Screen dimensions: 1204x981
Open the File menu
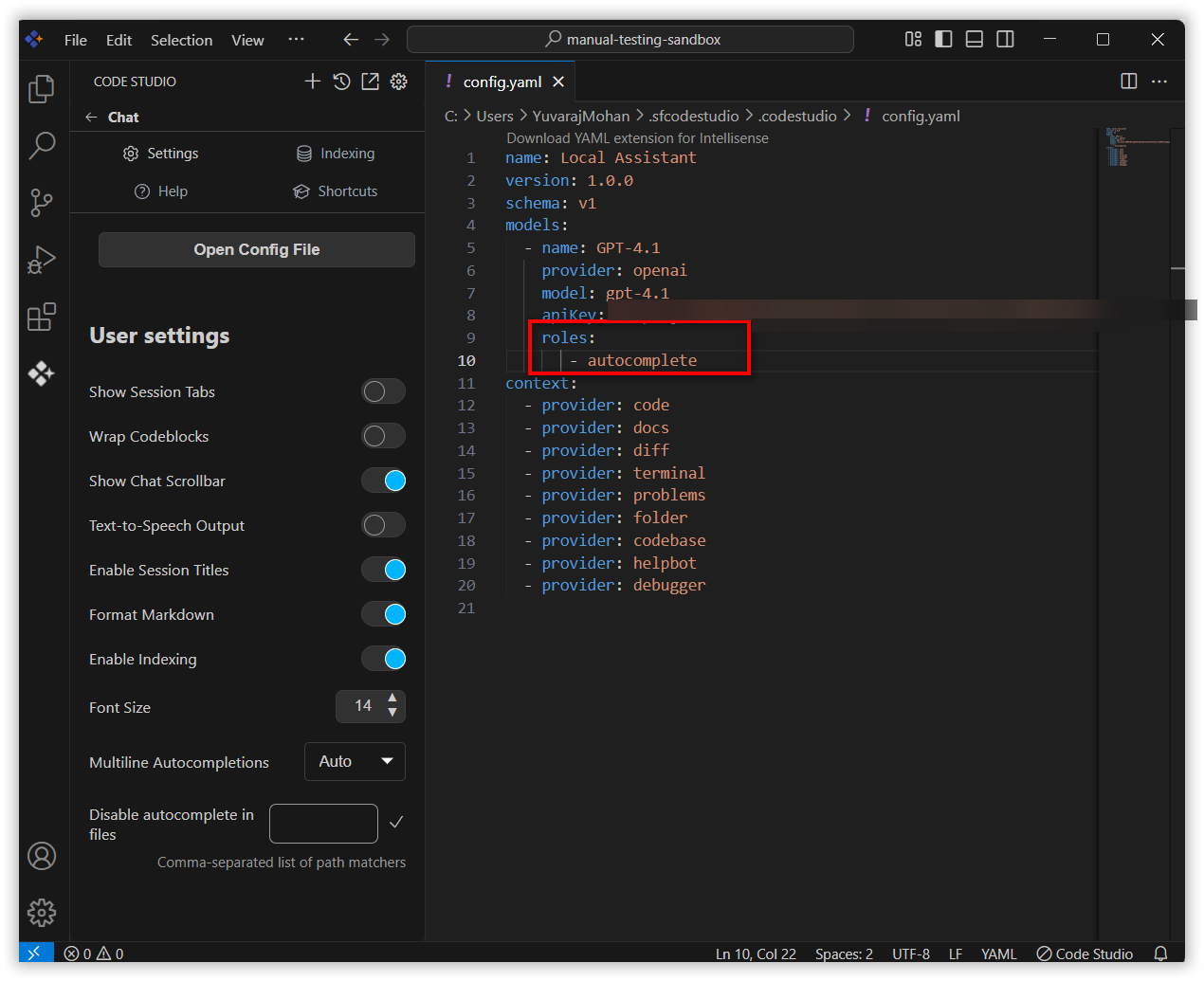76,40
